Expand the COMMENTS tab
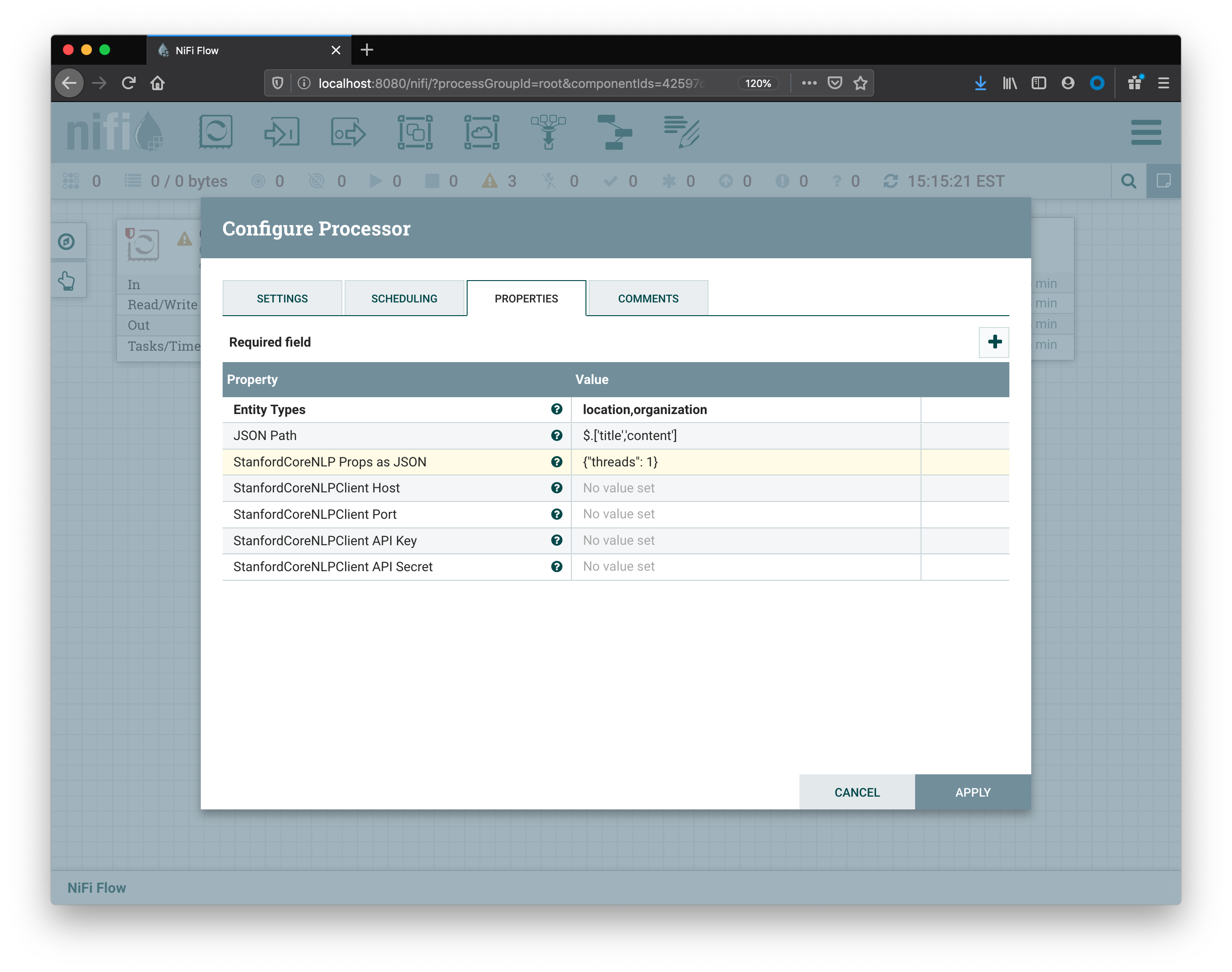 coord(647,298)
